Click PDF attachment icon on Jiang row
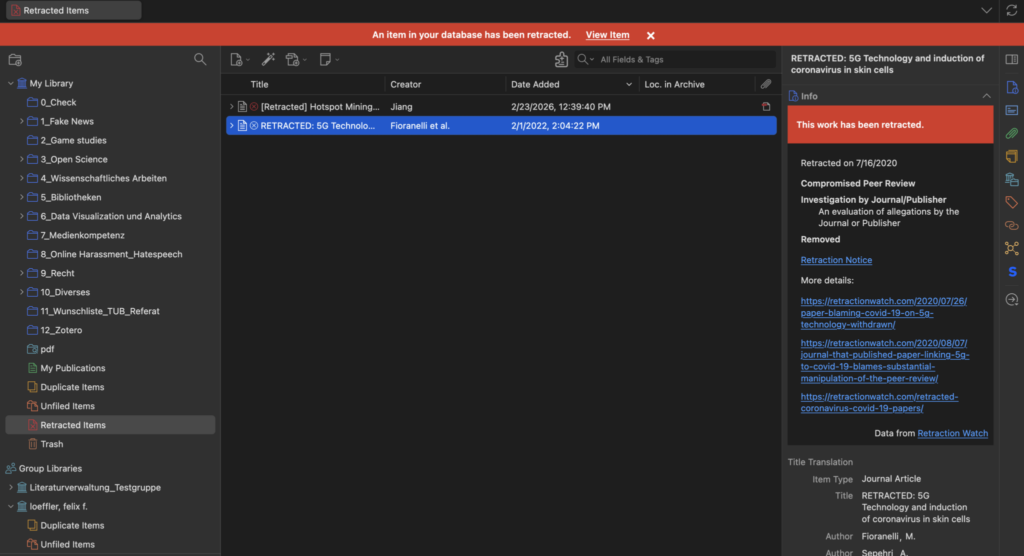 point(766,106)
